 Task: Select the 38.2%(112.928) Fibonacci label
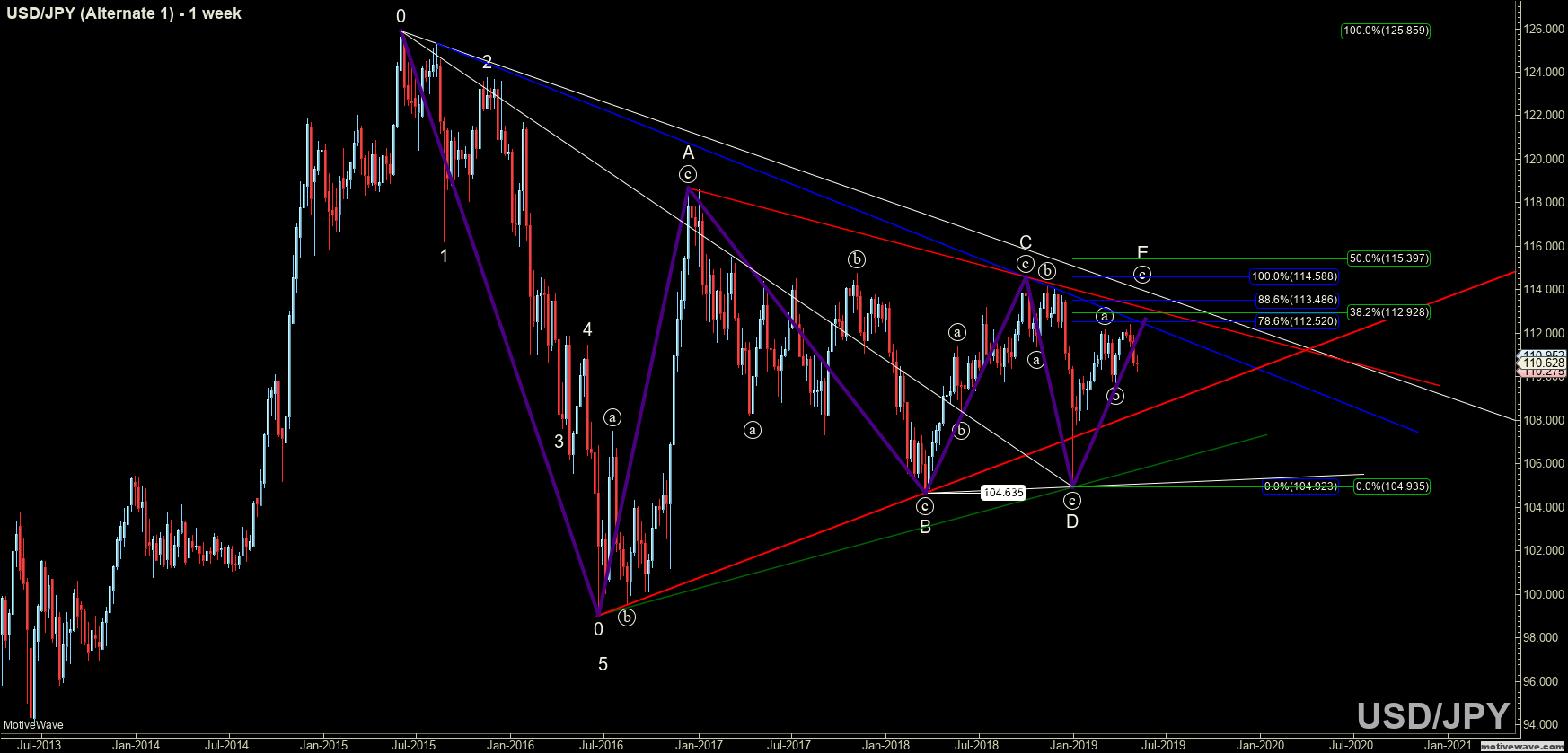pyautogui.click(x=1388, y=312)
